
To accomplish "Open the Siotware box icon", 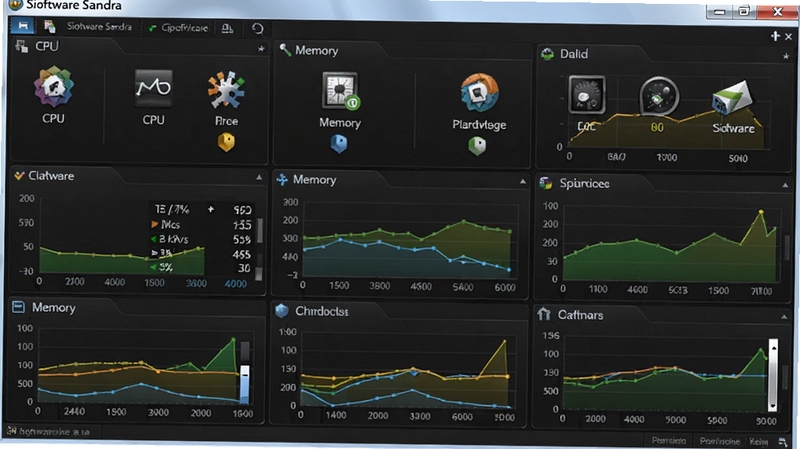I will pyautogui.click(x=732, y=98).
